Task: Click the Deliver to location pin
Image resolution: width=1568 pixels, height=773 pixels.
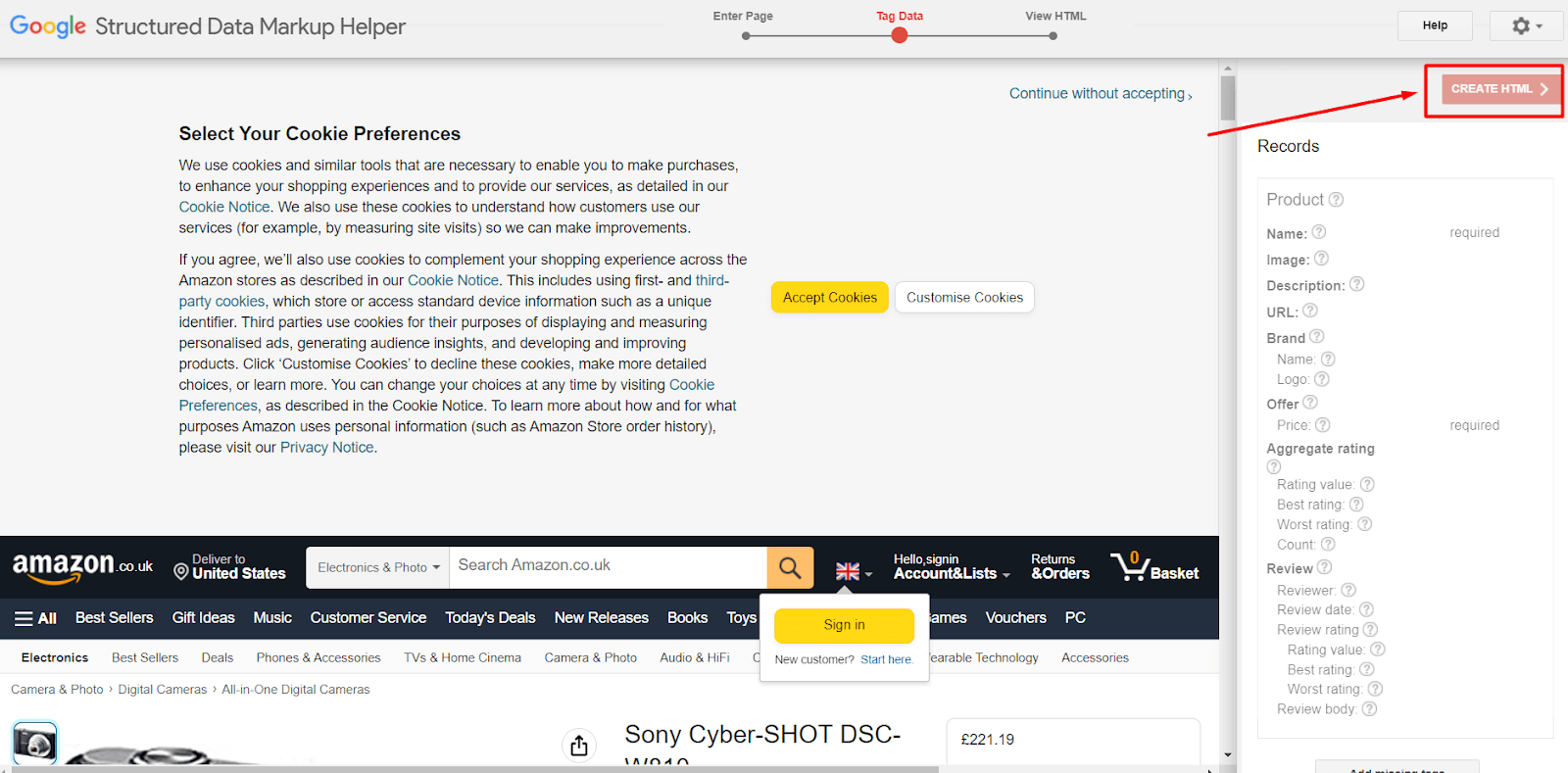Action: [x=180, y=571]
